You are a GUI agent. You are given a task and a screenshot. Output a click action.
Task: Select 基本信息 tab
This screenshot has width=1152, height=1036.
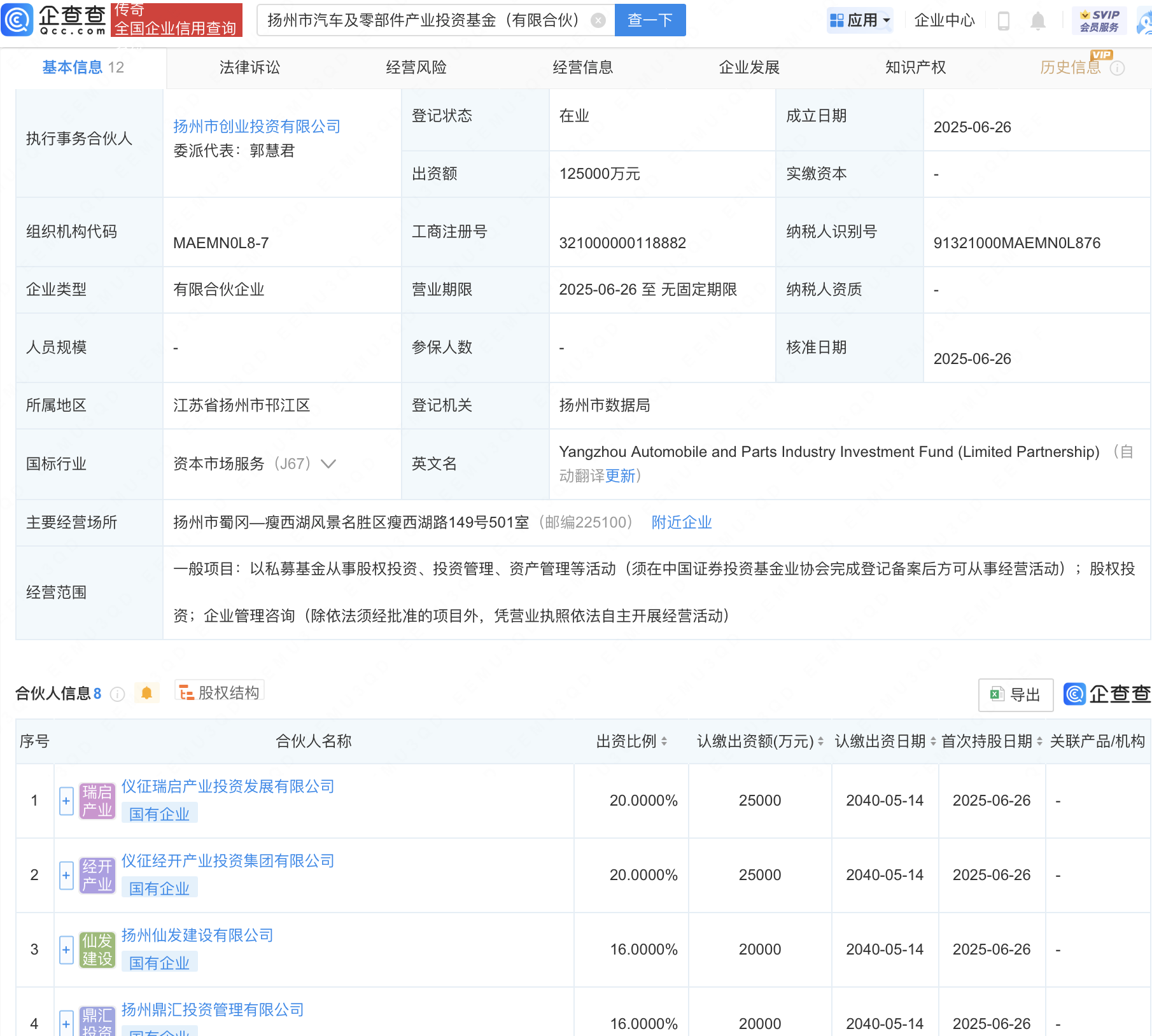83,67
